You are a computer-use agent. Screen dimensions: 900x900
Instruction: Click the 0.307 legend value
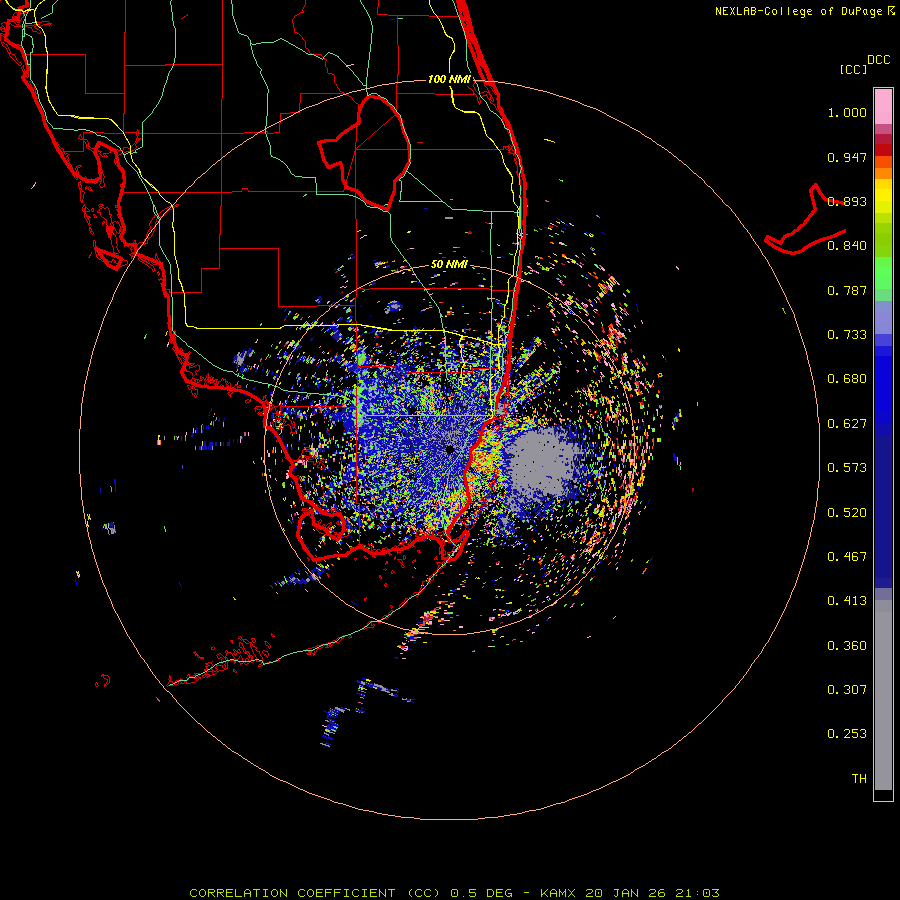tap(847, 690)
